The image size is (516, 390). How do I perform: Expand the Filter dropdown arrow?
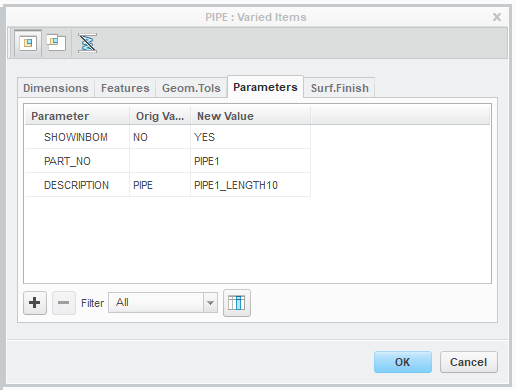[210, 303]
